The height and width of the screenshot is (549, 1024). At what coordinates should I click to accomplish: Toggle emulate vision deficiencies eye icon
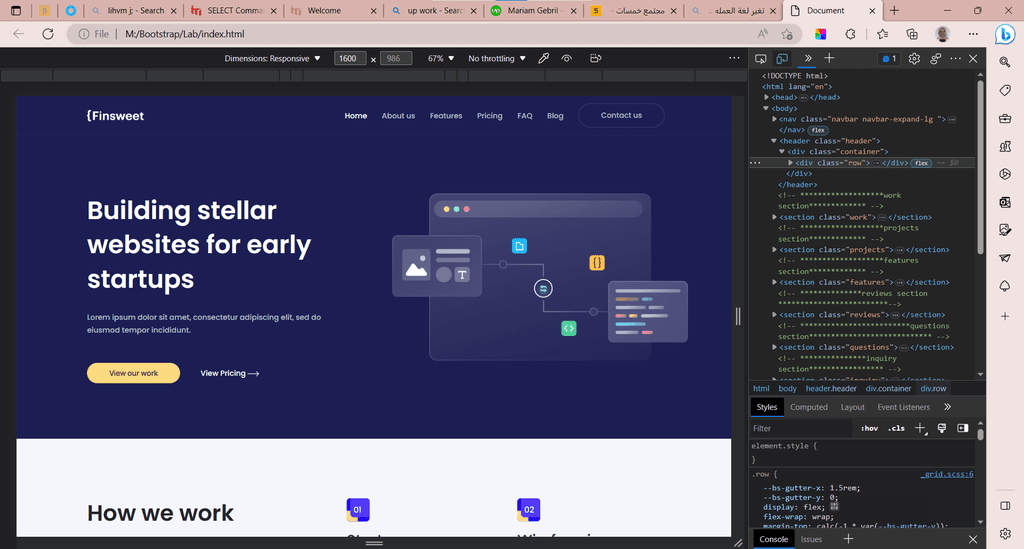click(x=567, y=59)
